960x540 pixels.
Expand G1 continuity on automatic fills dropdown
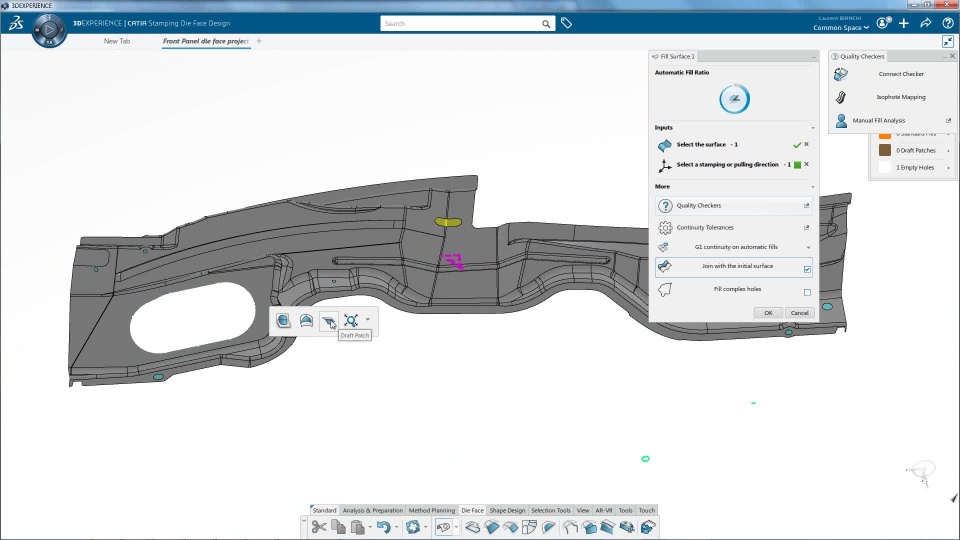click(809, 247)
